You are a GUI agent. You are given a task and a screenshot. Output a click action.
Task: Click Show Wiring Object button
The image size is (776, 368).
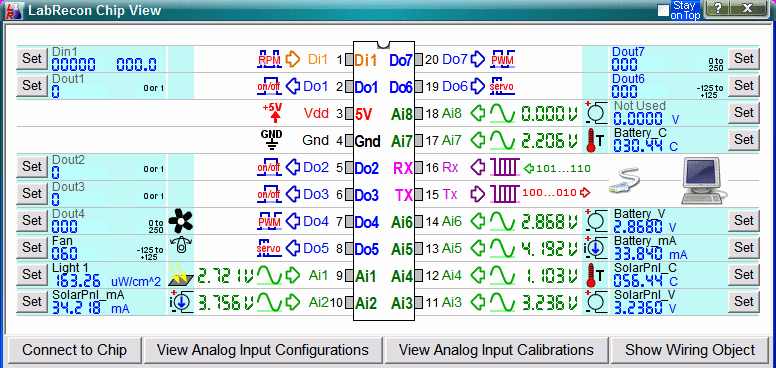tap(690, 350)
